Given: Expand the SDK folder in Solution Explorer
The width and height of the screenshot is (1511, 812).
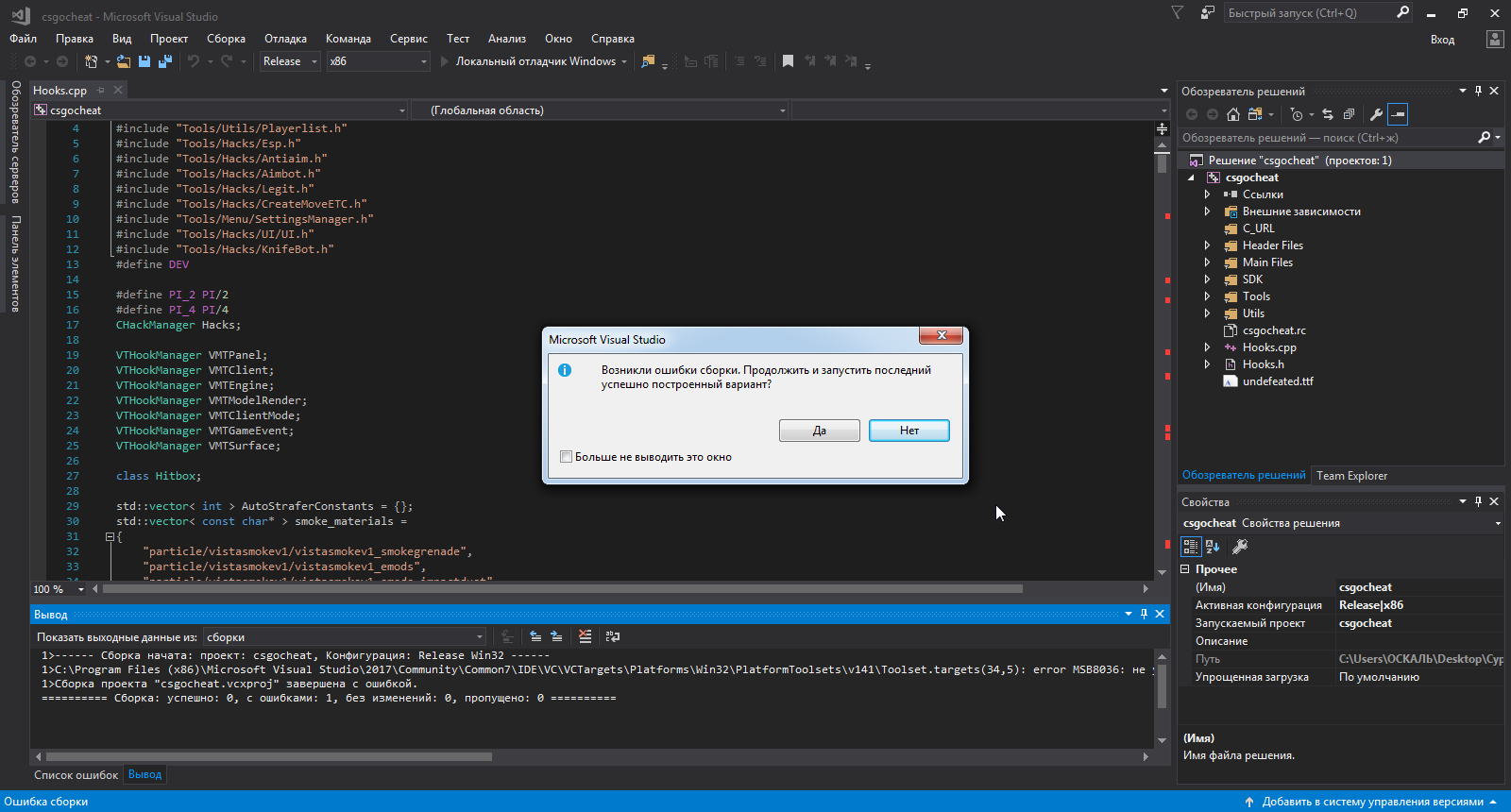Looking at the screenshot, I should pos(1207,279).
